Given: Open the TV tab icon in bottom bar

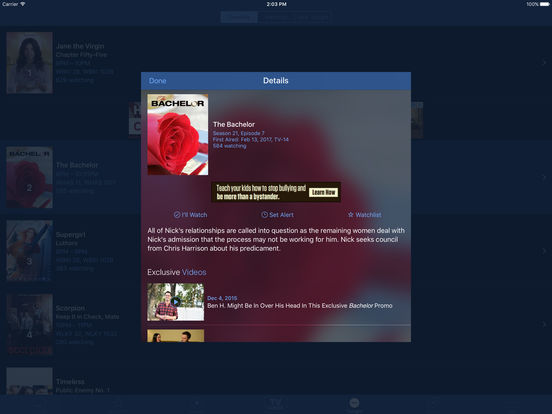Looking at the screenshot, I should point(276,403).
